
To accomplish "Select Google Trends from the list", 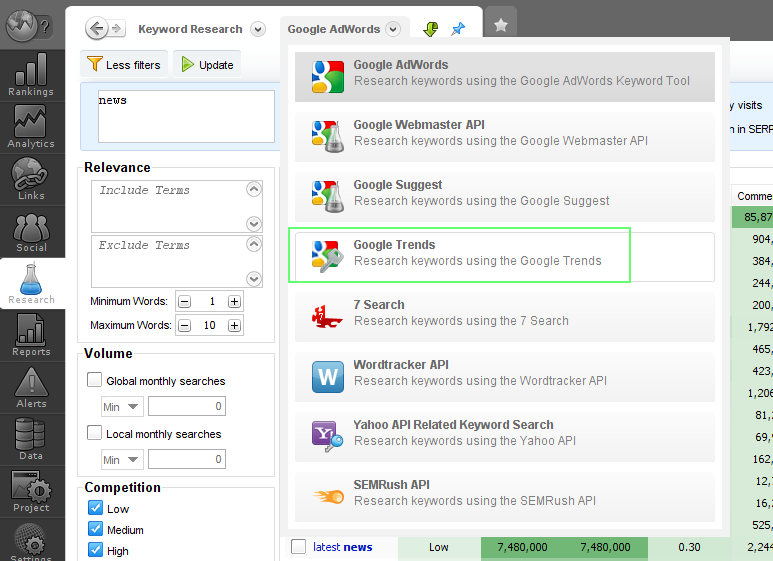I will click(505, 257).
